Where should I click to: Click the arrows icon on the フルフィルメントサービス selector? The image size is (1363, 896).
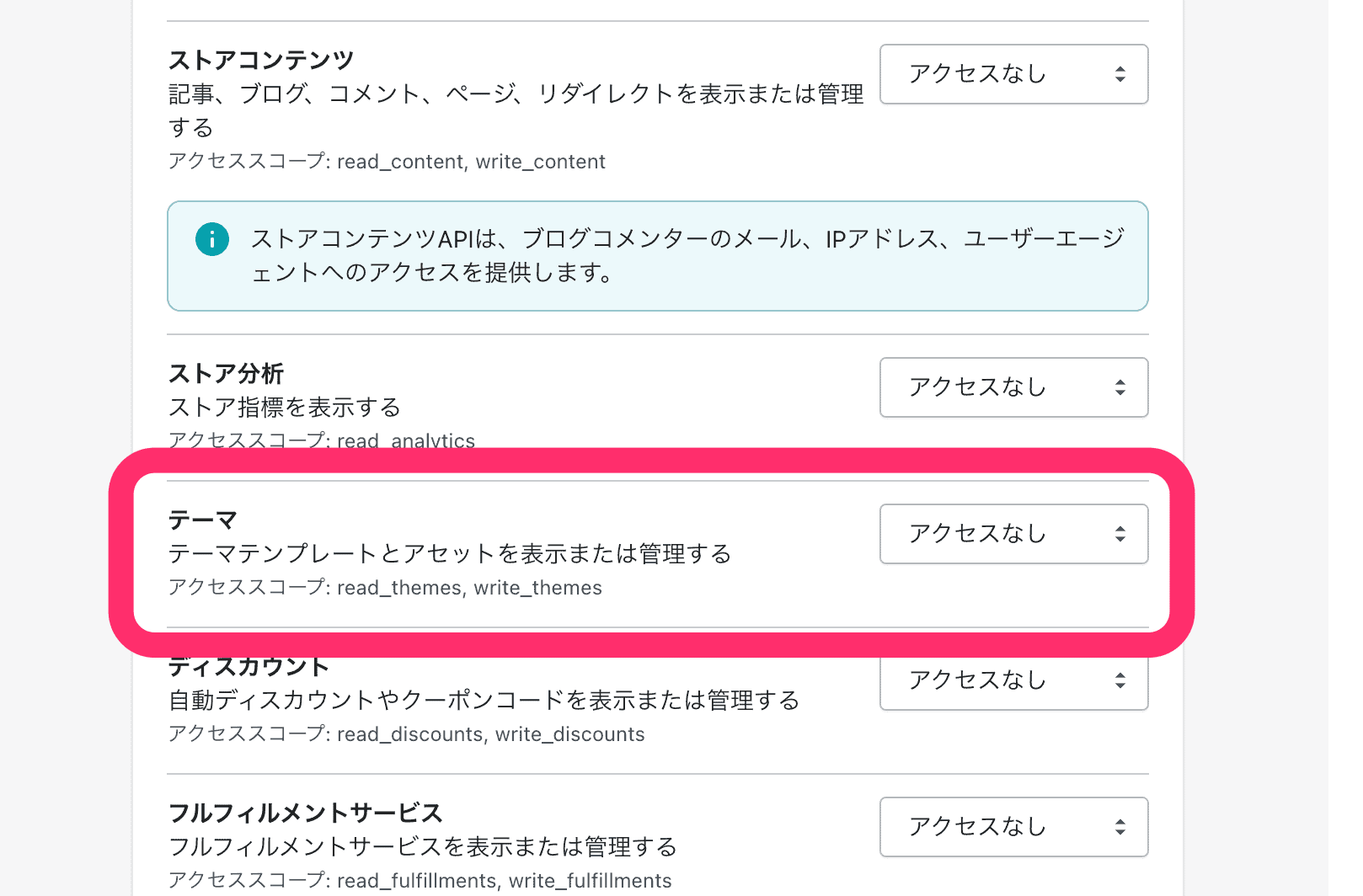coord(1120,827)
